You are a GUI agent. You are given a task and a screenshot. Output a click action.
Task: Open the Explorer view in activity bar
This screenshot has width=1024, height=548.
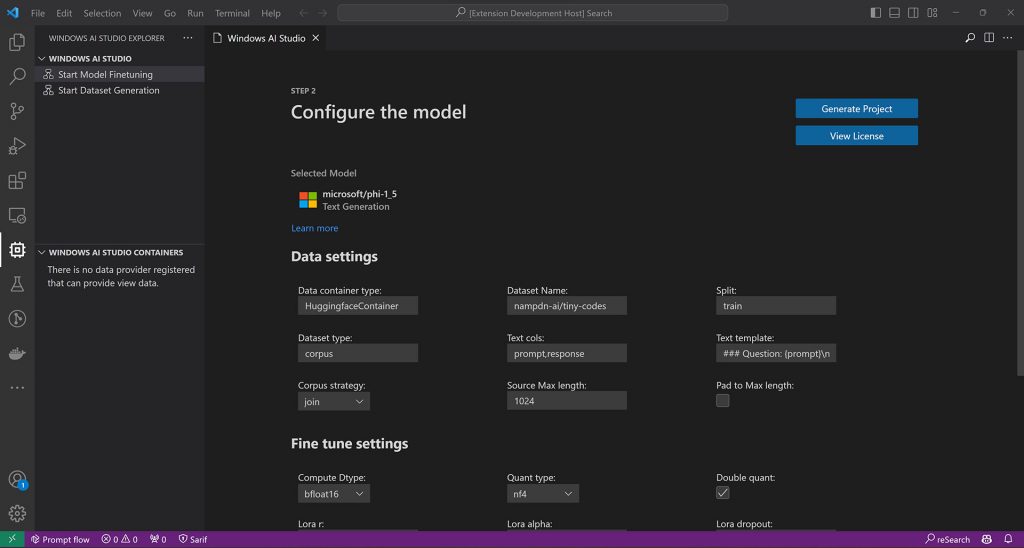click(17, 42)
